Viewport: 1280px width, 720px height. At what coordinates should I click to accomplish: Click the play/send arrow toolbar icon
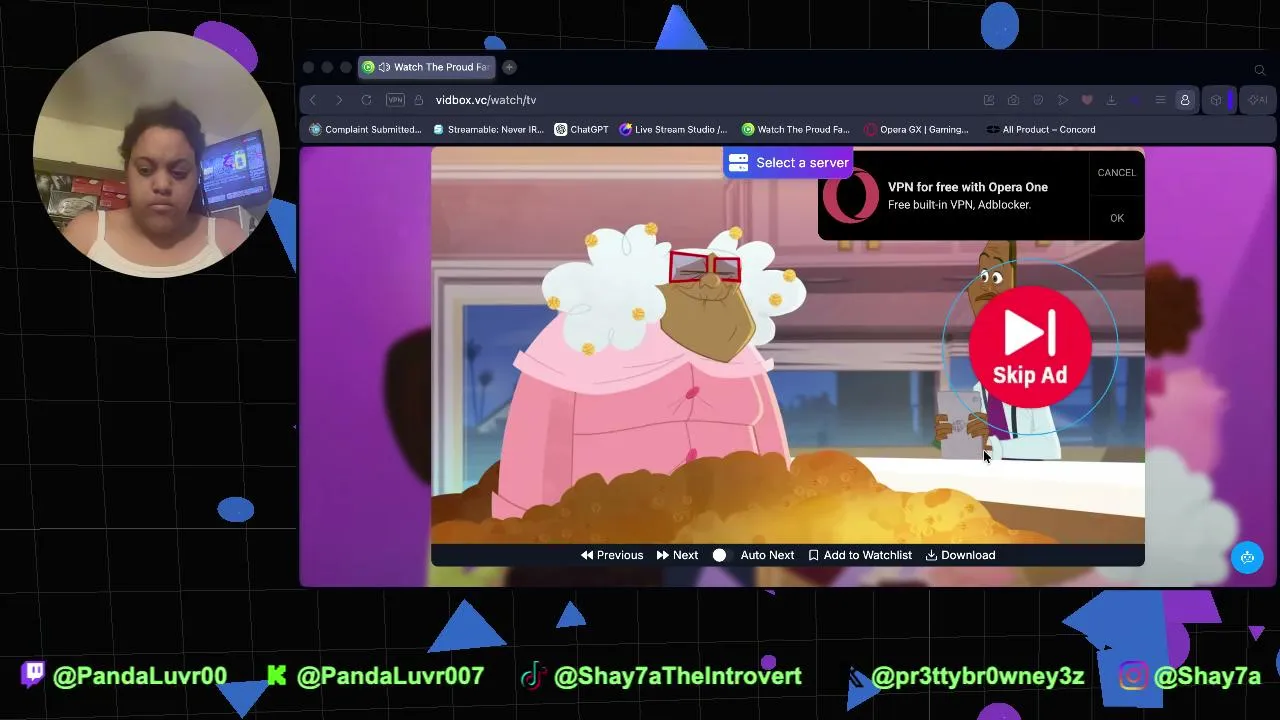coord(1062,100)
